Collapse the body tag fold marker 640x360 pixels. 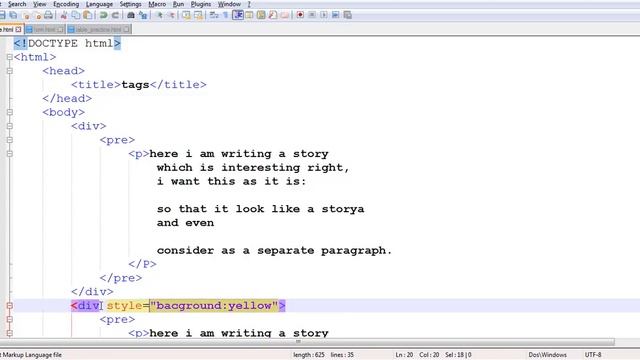(9, 112)
